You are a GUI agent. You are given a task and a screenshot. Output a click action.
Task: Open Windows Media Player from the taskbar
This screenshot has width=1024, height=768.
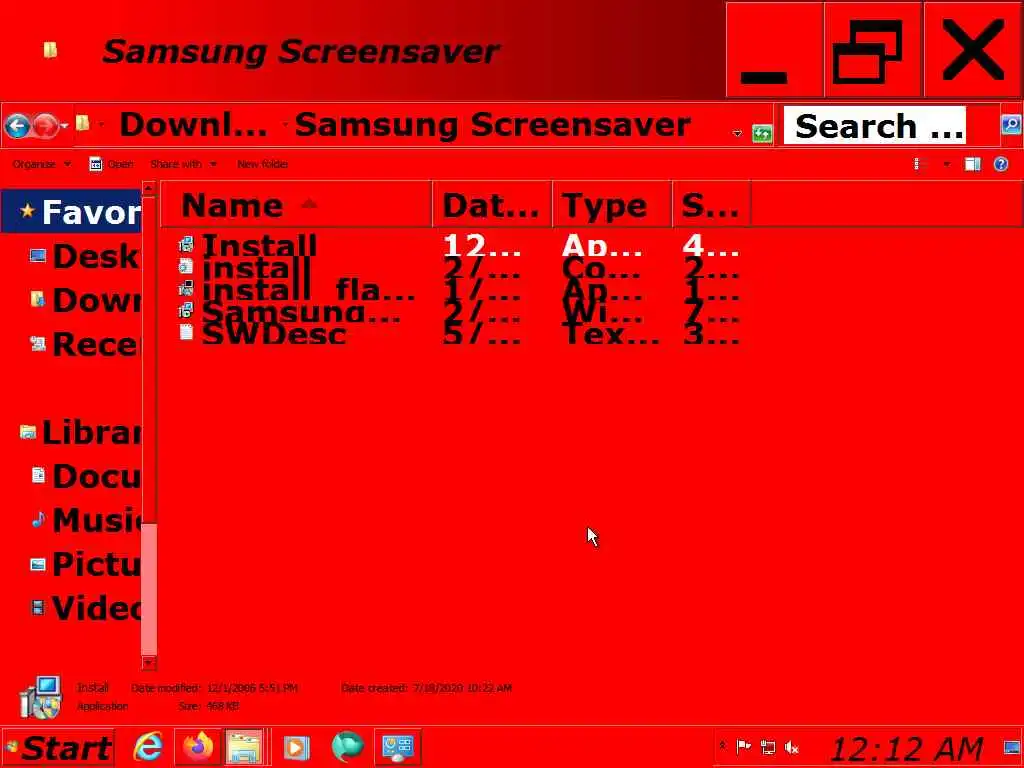tap(296, 747)
